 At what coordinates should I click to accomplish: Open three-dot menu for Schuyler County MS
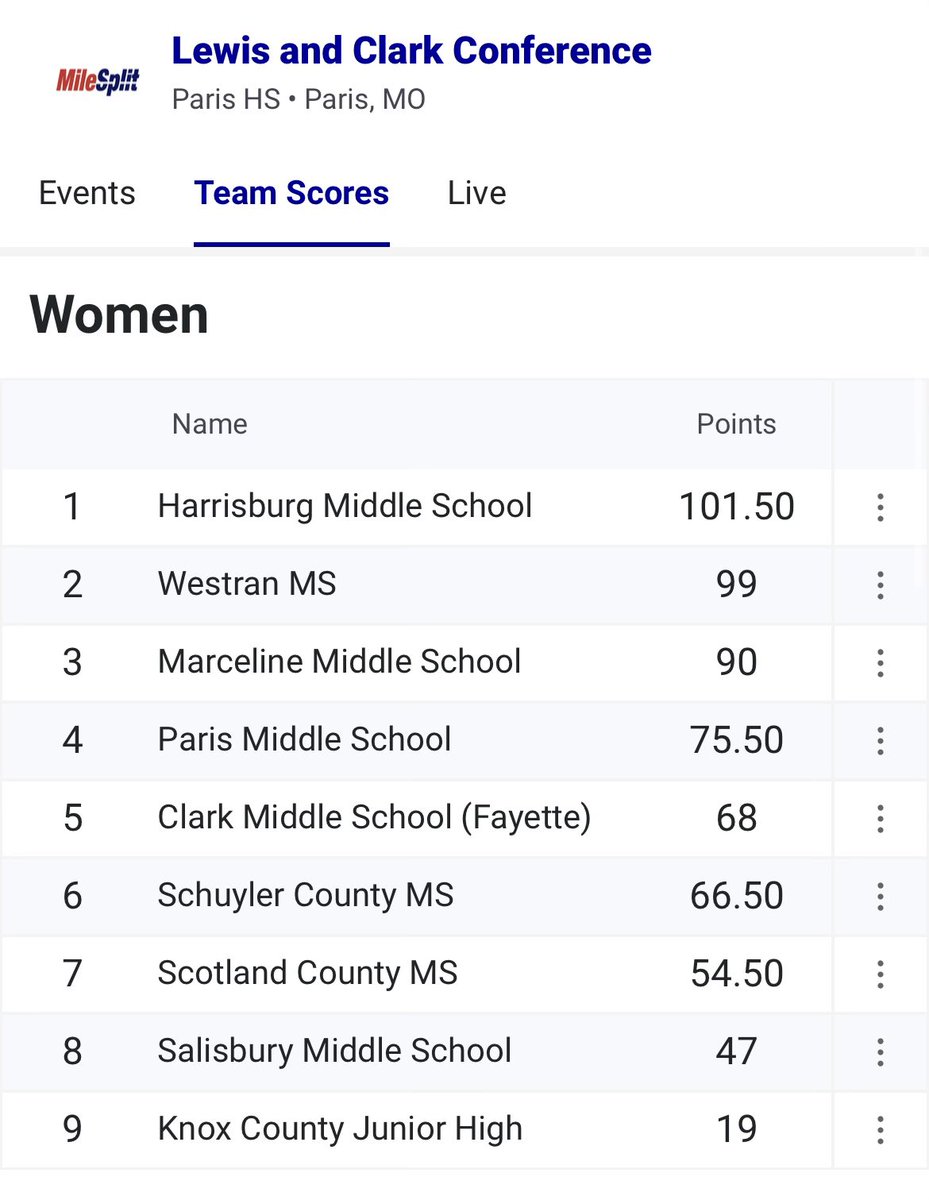coord(880,895)
